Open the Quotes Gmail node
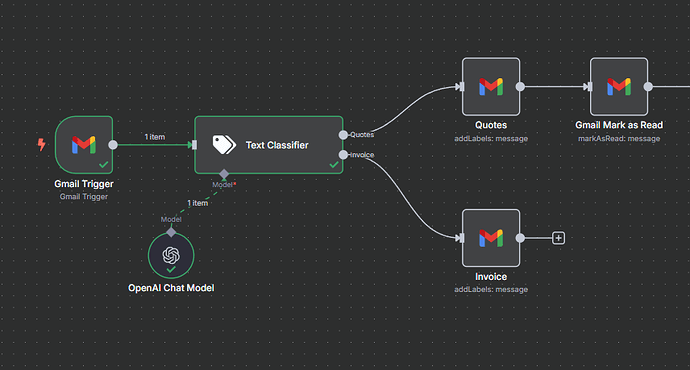This screenshot has height=370, width=690. (x=491, y=87)
